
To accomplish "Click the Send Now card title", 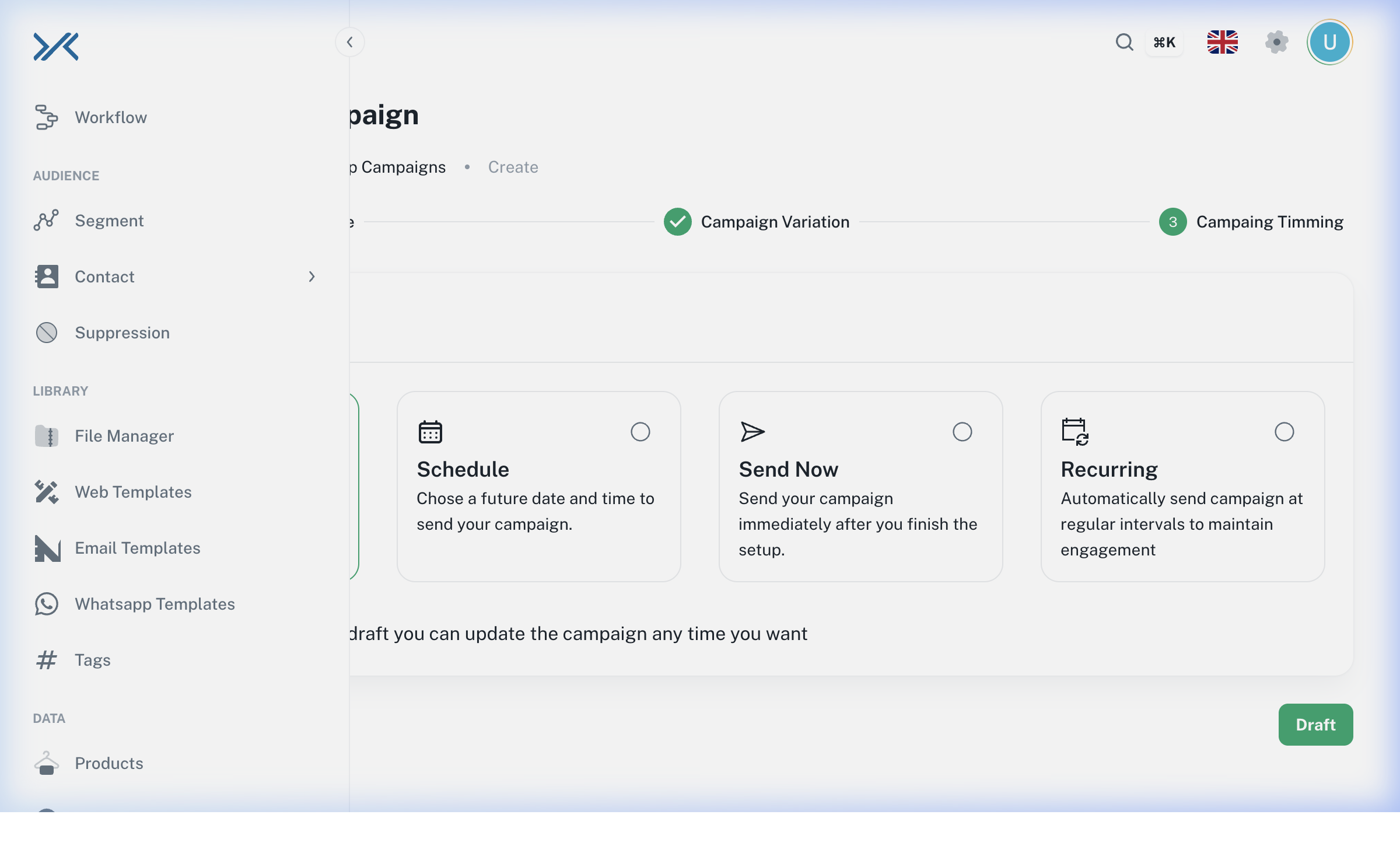I will point(789,469).
